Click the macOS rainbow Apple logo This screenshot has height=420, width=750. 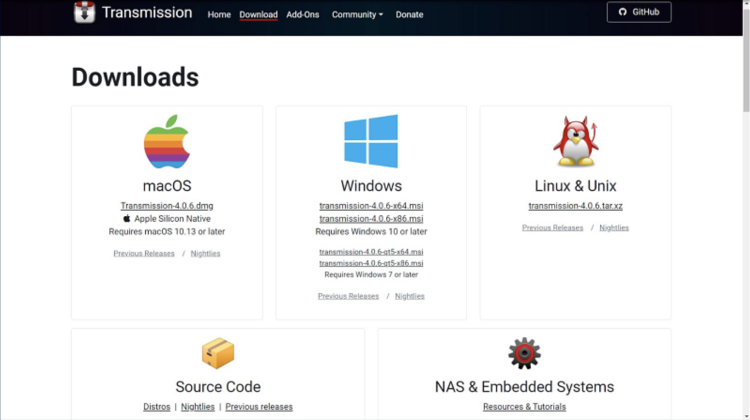point(167,142)
